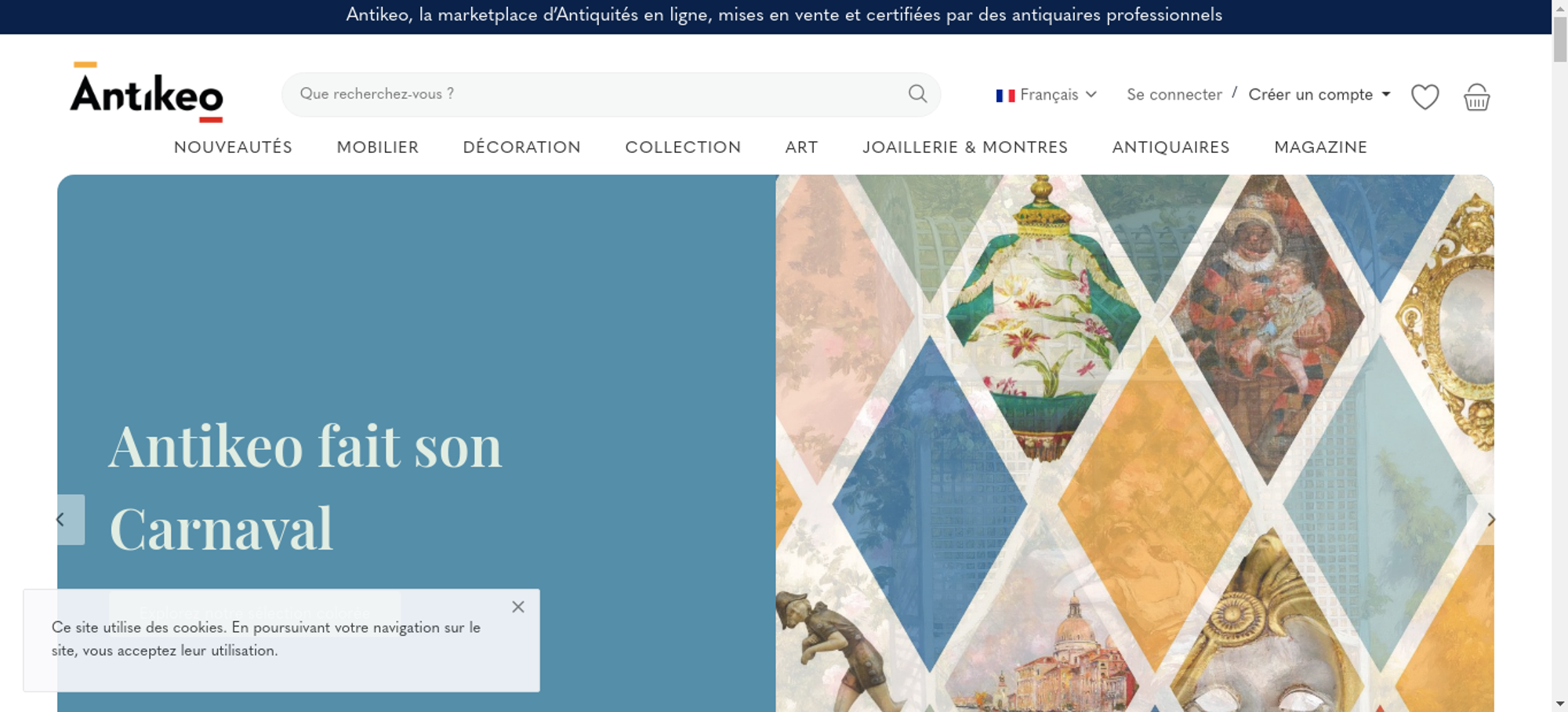1568x712 pixels.
Task: Expand the Créer un compte dropdown arrow
Action: coord(1386,94)
